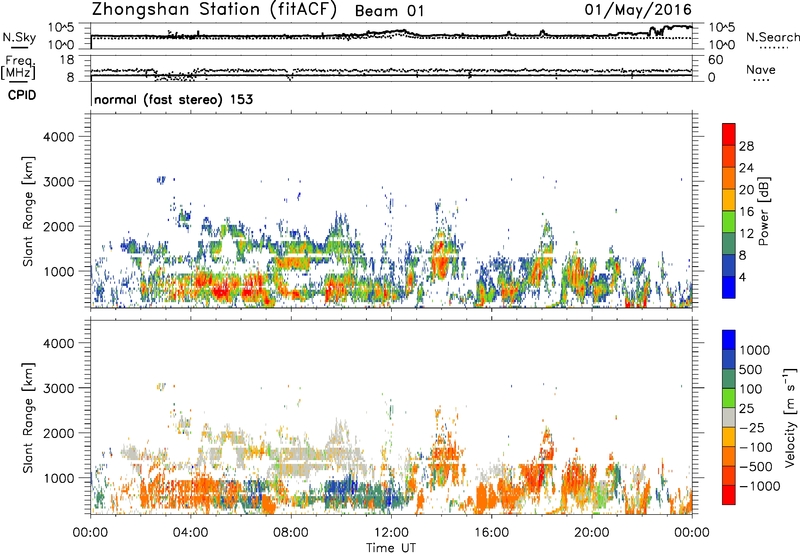Click 'normal (fast stereo) 153' text
Image resolution: width=800 pixels, height=554 pixels.
coord(173,99)
